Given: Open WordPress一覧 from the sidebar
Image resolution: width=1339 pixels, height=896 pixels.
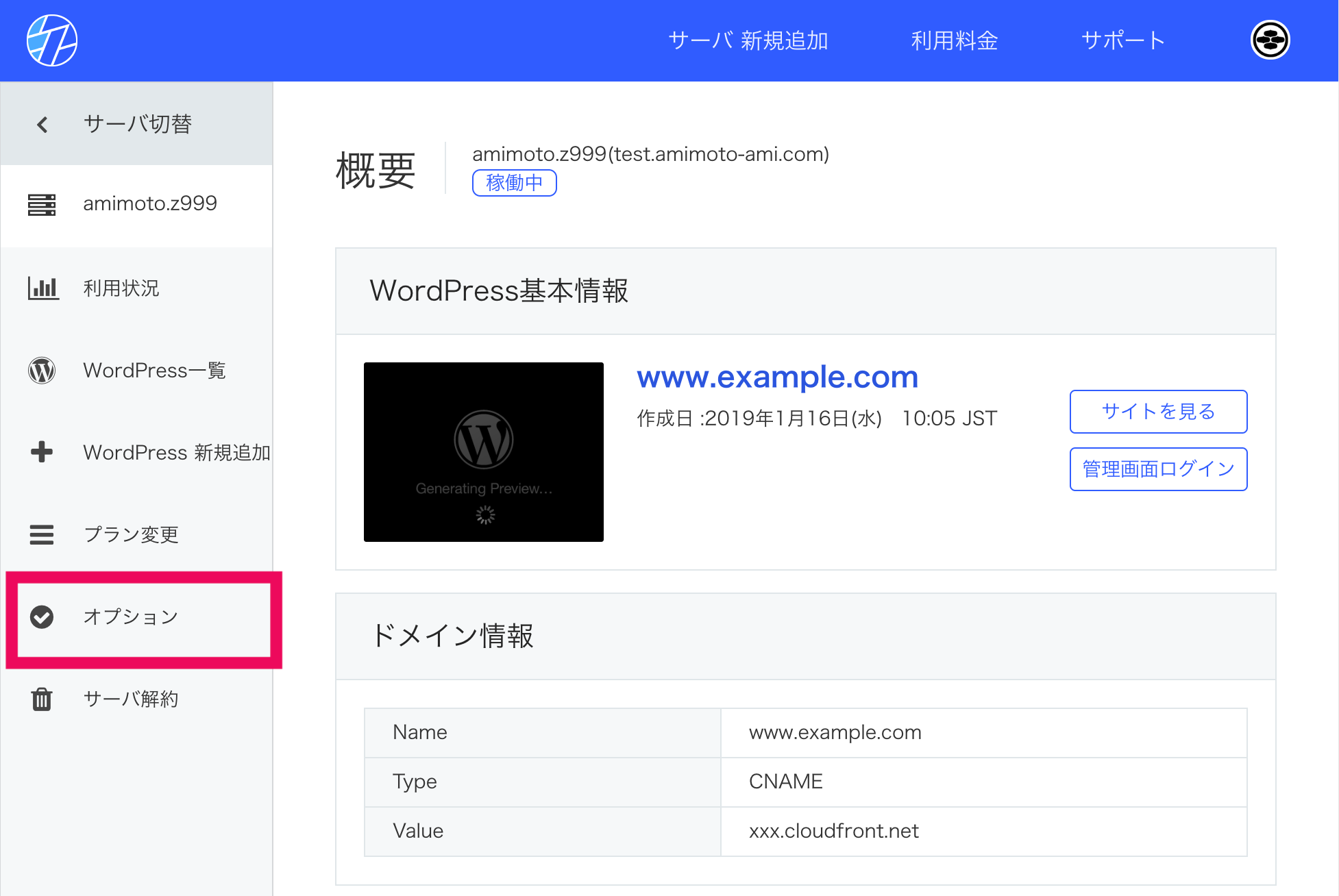Looking at the screenshot, I should 137,371.
